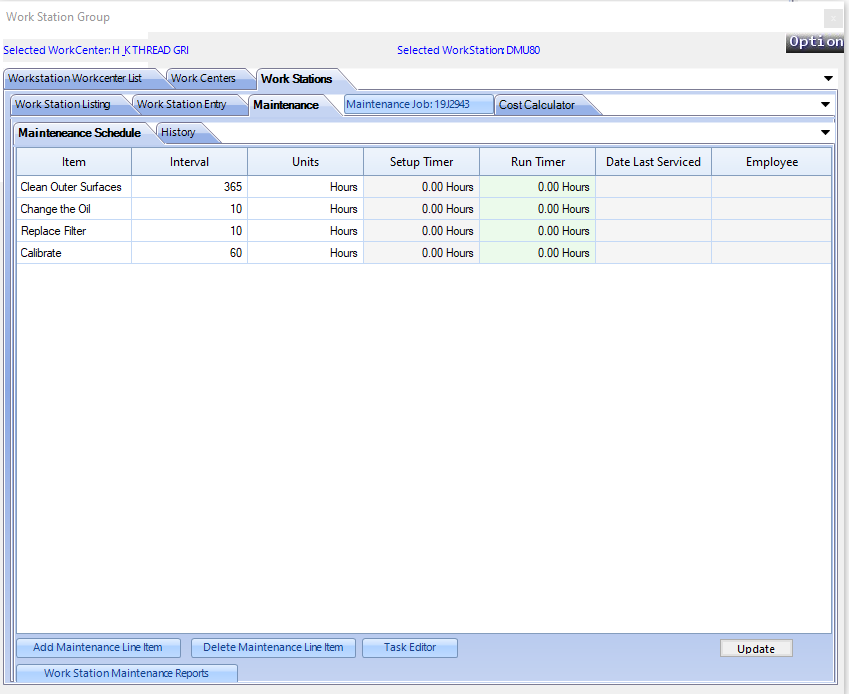Expand the Maintenance tab row dropdown arrow
849x694 pixels.
point(825,104)
